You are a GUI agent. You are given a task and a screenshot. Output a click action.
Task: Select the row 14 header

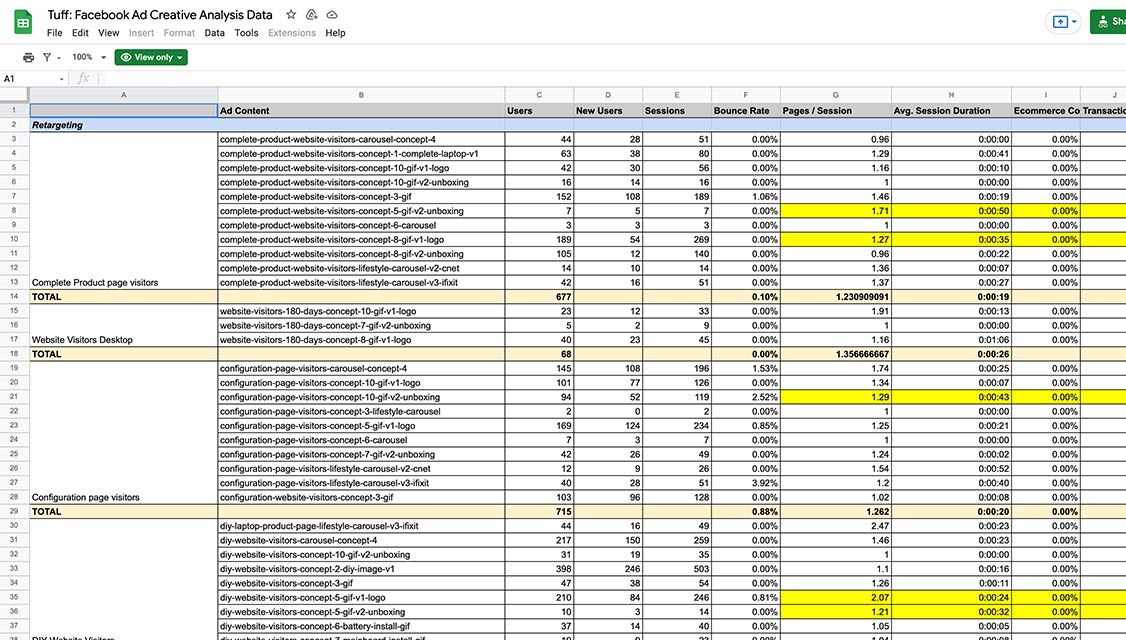tap(14, 297)
